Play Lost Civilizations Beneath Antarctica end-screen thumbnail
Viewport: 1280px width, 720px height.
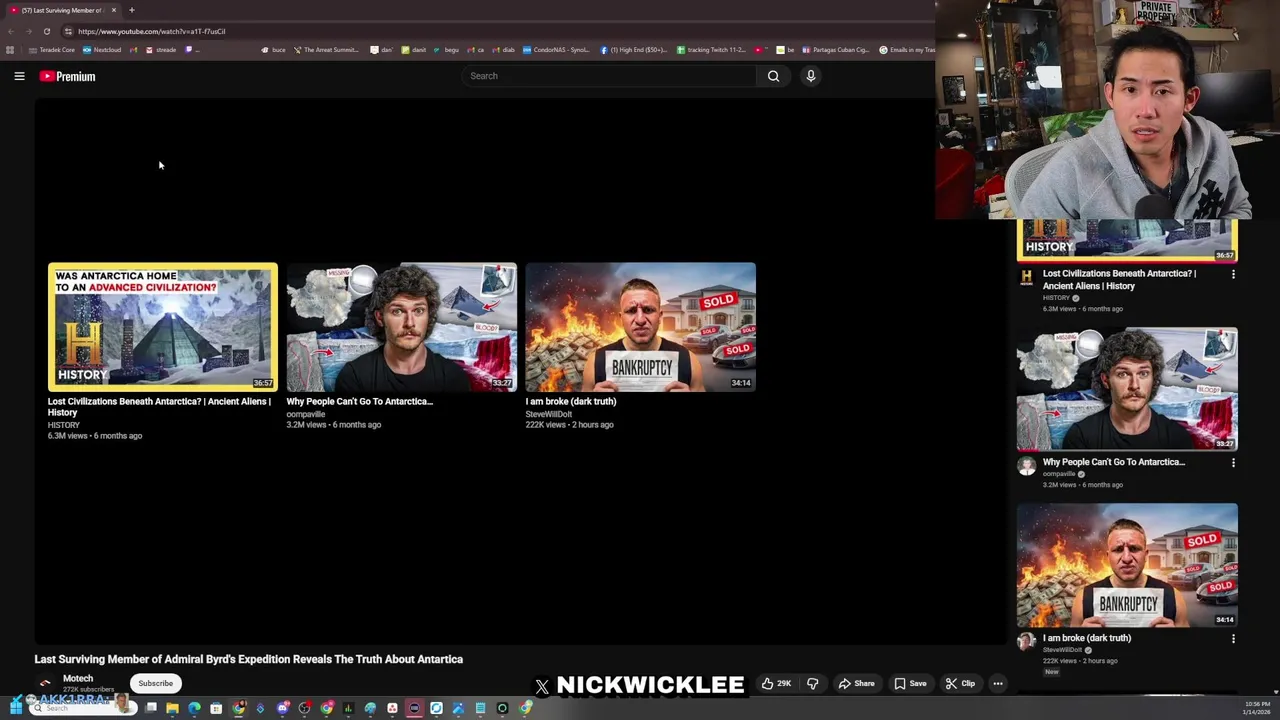click(x=163, y=327)
